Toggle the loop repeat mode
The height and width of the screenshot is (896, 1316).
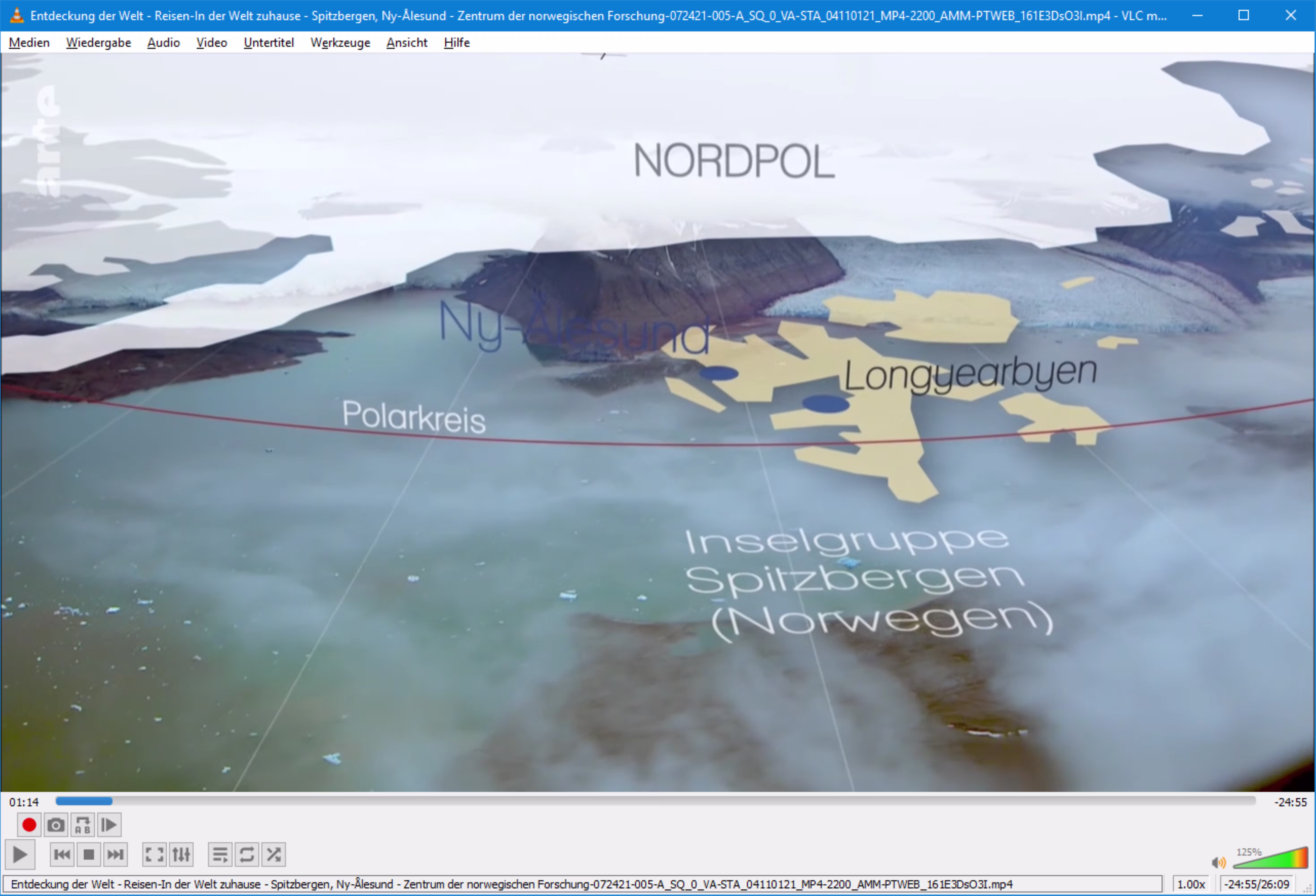pos(247,854)
